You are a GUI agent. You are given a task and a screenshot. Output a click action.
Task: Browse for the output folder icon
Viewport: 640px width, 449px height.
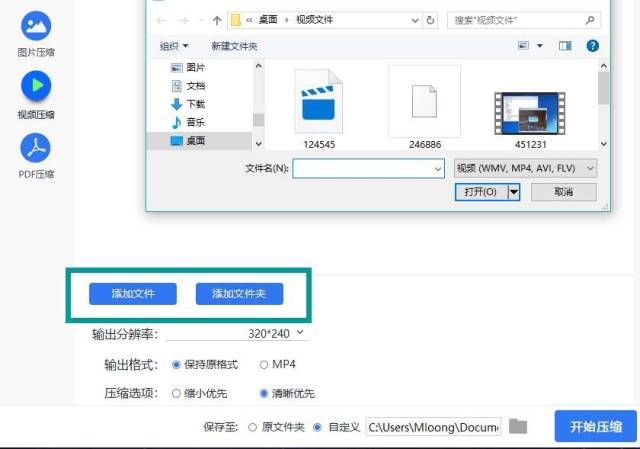518,427
